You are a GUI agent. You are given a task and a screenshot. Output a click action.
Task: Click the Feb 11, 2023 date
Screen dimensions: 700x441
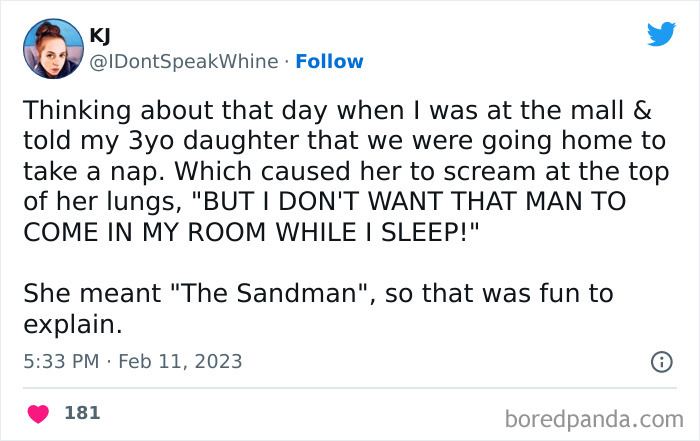pos(181,361)
